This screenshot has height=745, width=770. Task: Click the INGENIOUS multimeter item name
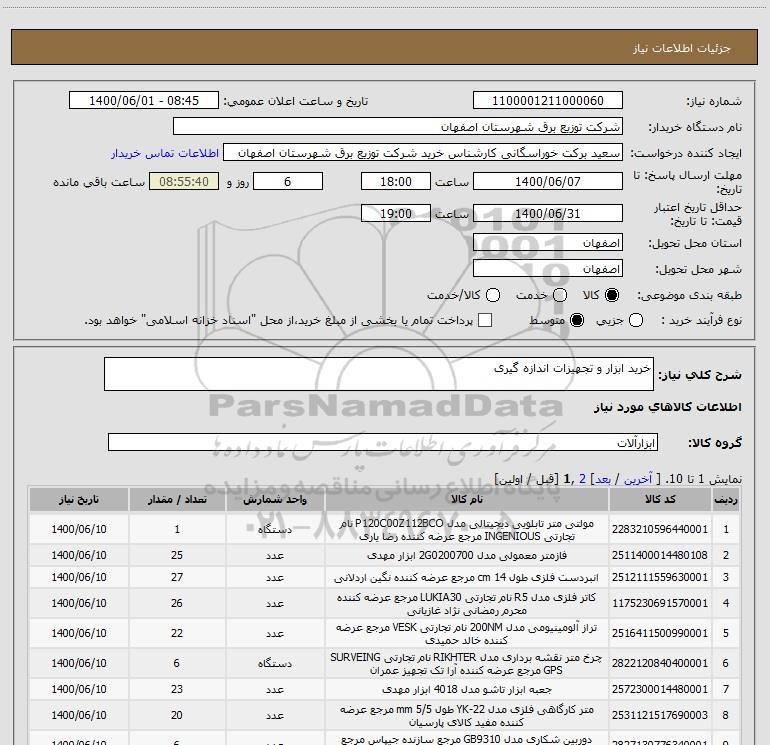[467, 530]
